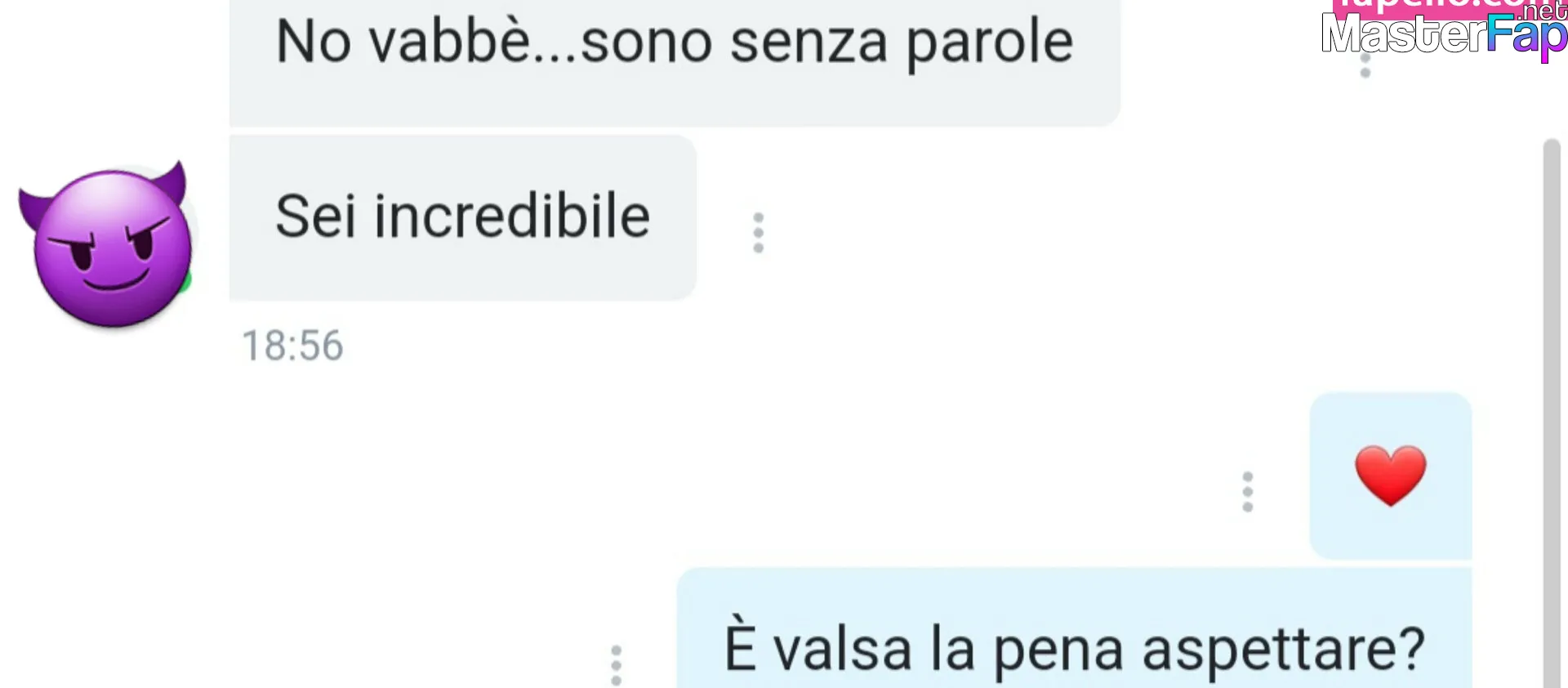Click the word "incredibile" in the received message
This screenshot has height=688, width=1568.
[512, 217]
